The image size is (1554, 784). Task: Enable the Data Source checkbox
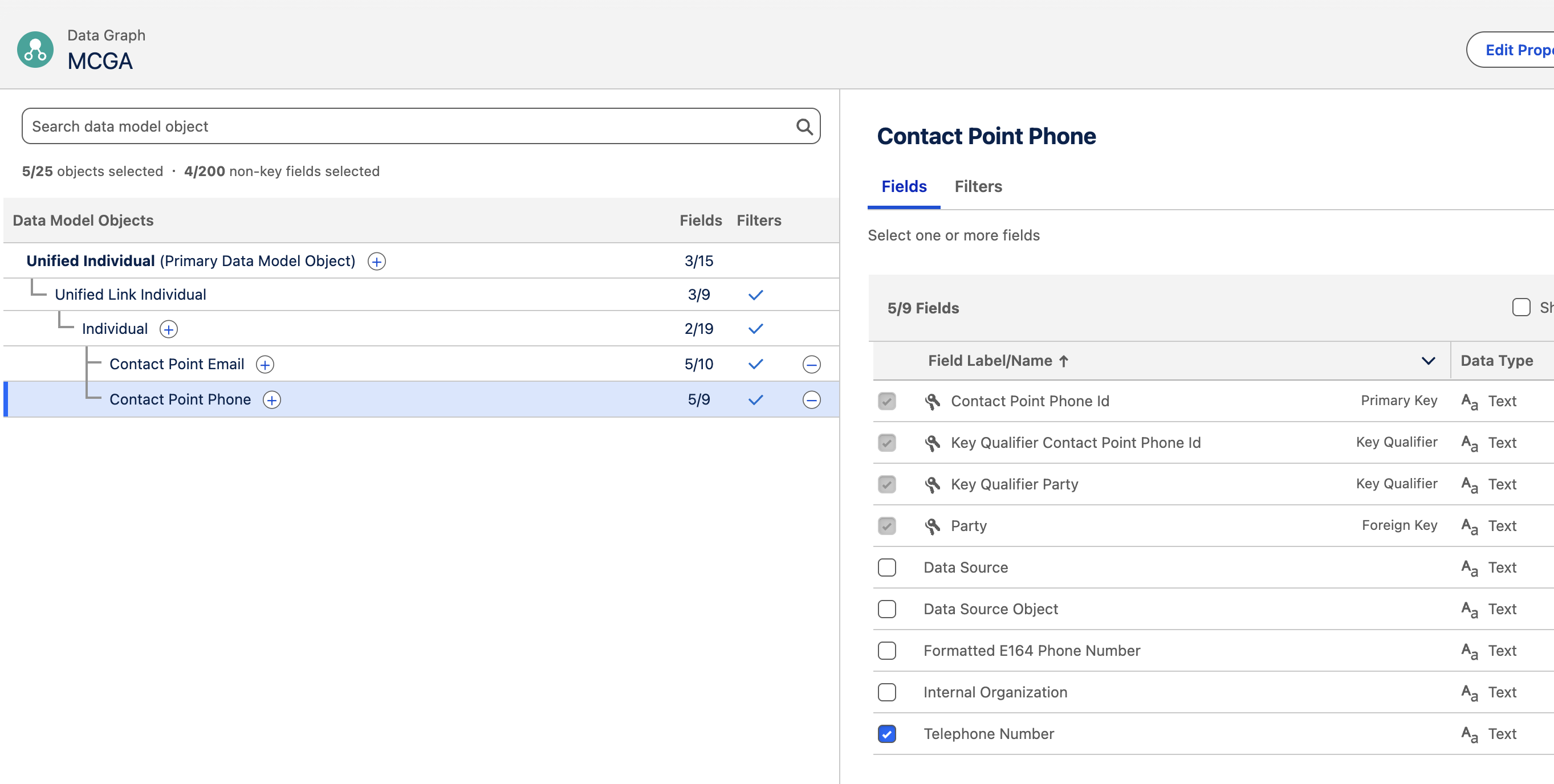pos(887,567)
